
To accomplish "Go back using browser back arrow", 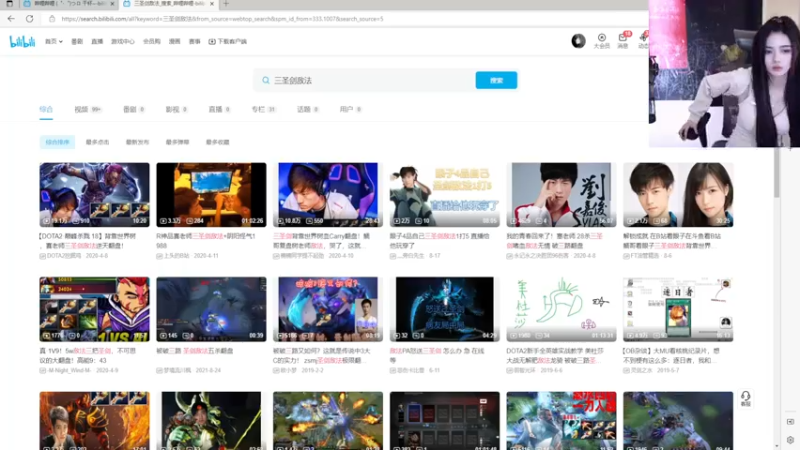I will point(11,19).
